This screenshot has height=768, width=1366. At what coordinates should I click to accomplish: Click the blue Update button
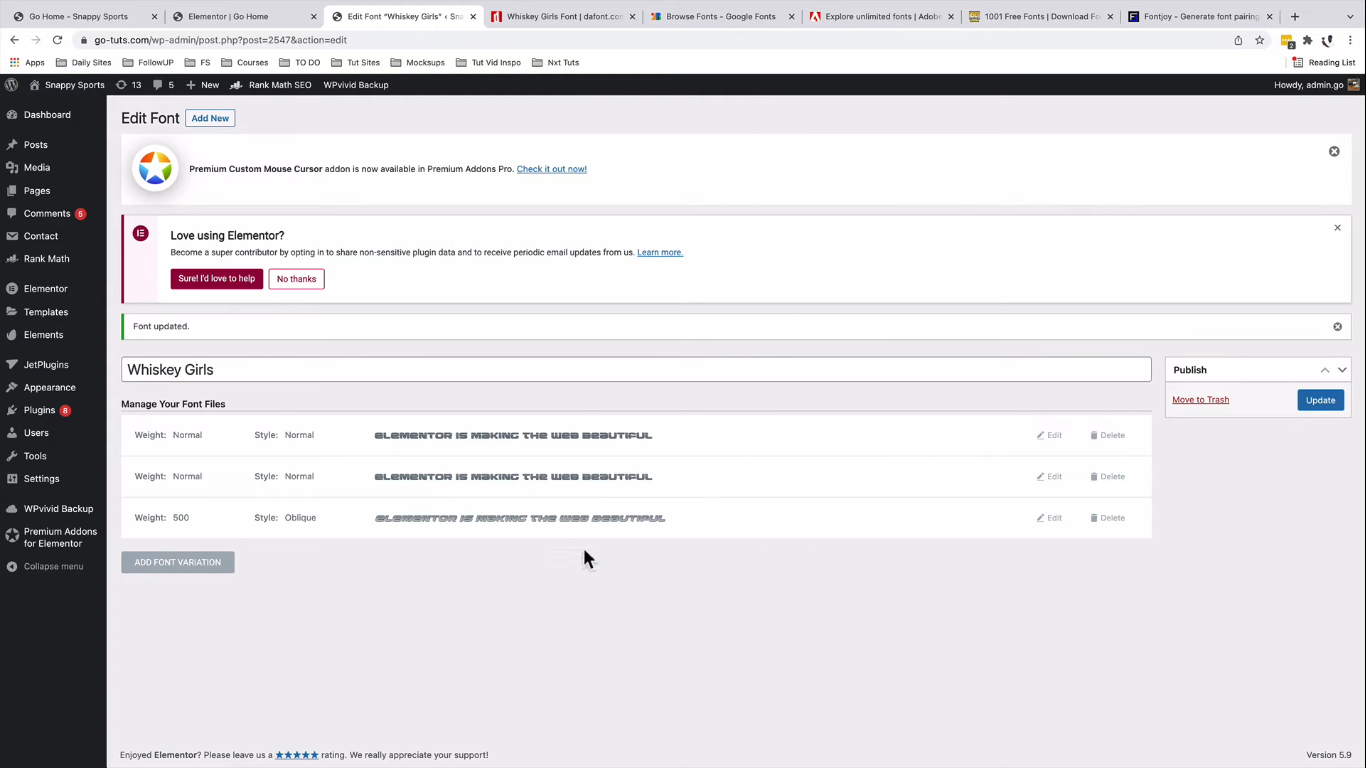tap(1320, 400)
